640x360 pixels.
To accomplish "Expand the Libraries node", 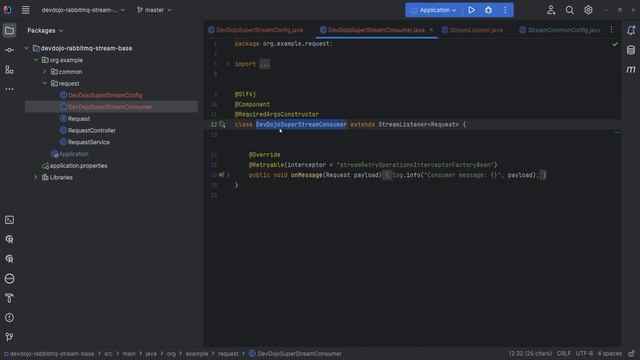I will pyautogui.click(x=36, y=178).
